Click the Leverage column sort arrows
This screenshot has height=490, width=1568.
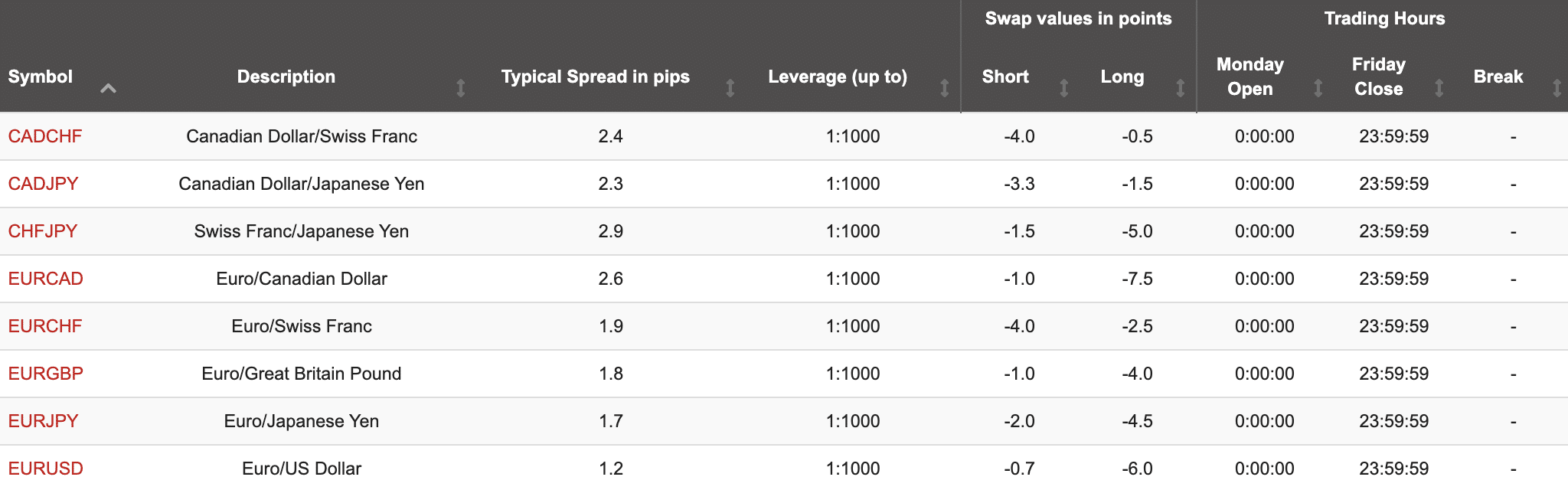pyautogui.click(x=945, y=88)
